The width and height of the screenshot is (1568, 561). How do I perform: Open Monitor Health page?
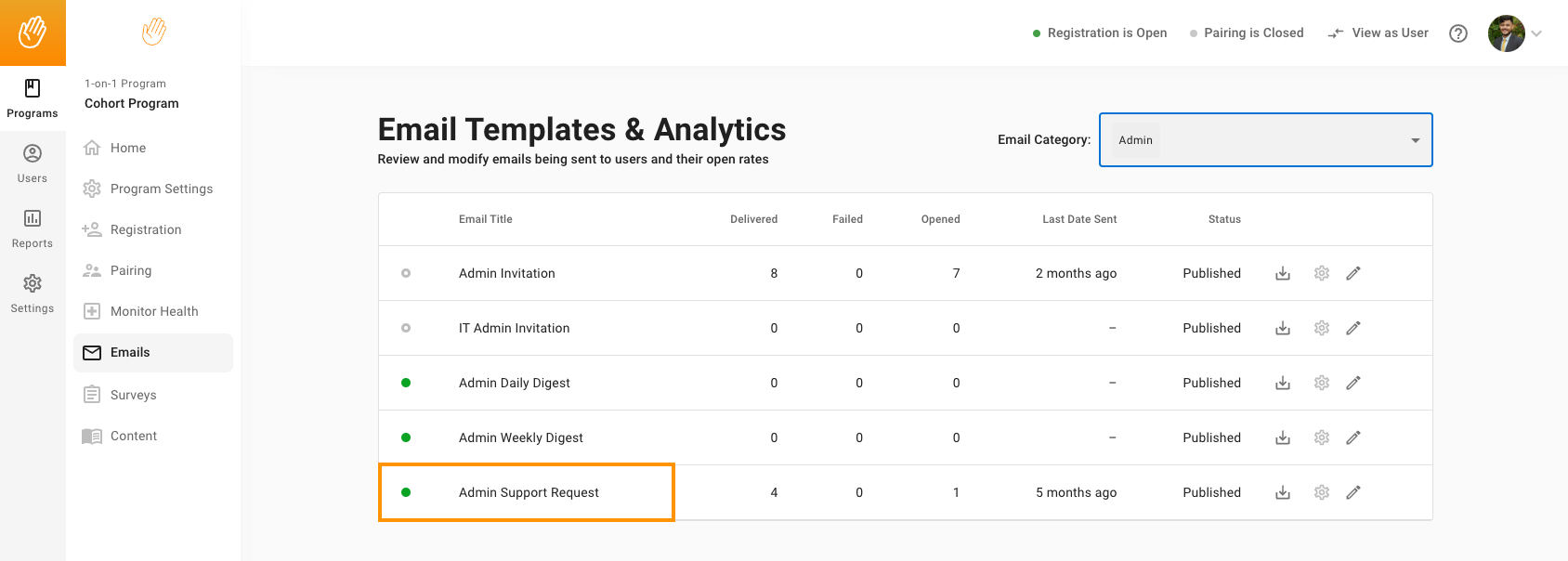click(x=154, y=311)
